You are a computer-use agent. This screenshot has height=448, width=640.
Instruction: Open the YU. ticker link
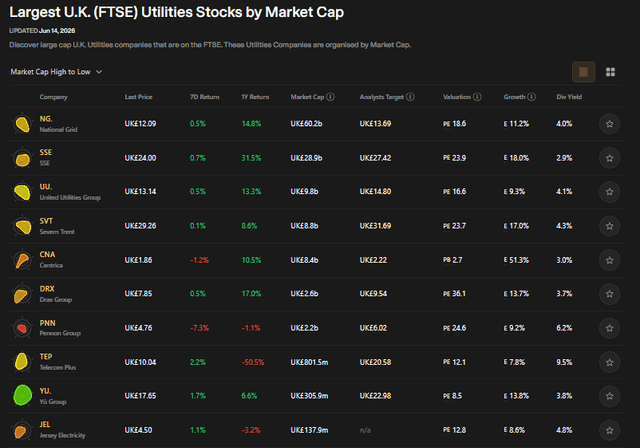[45, 390]
